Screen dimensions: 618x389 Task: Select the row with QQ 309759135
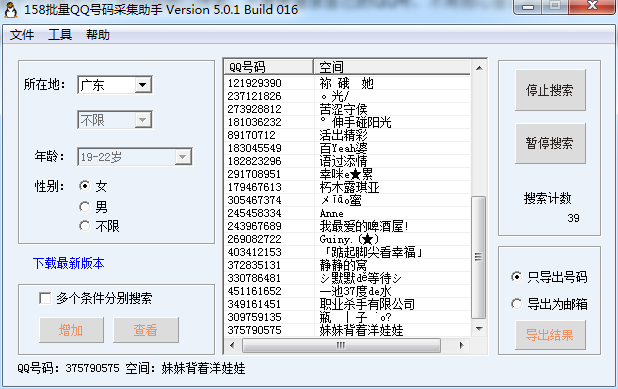coord(348,317)
